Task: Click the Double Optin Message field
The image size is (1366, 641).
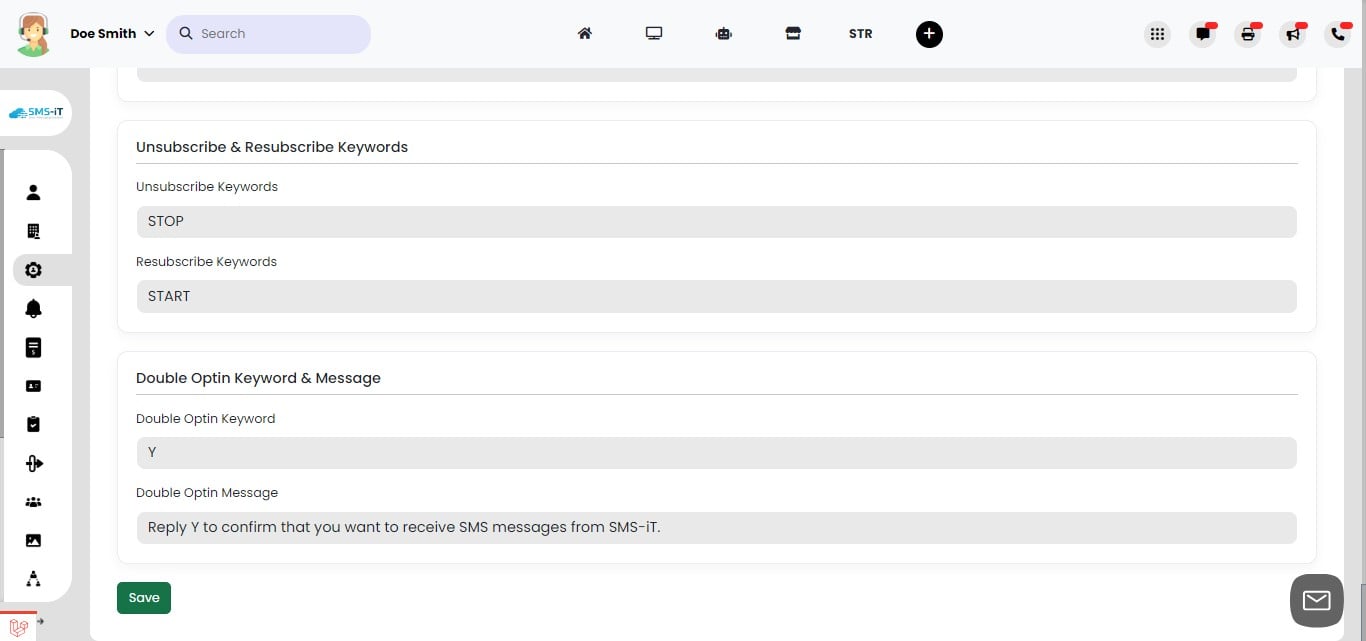Action: click(x=716, y=527)
